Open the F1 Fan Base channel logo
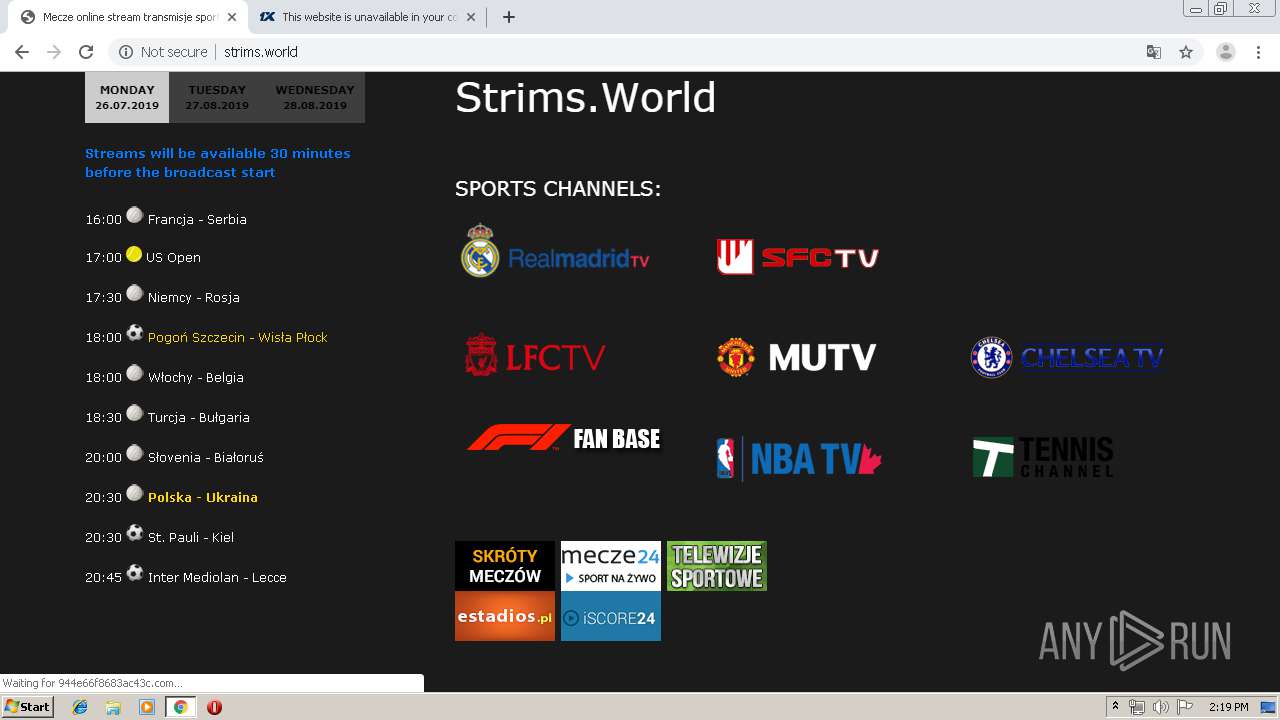1280x720 pixels. click(x=564, y=438)
